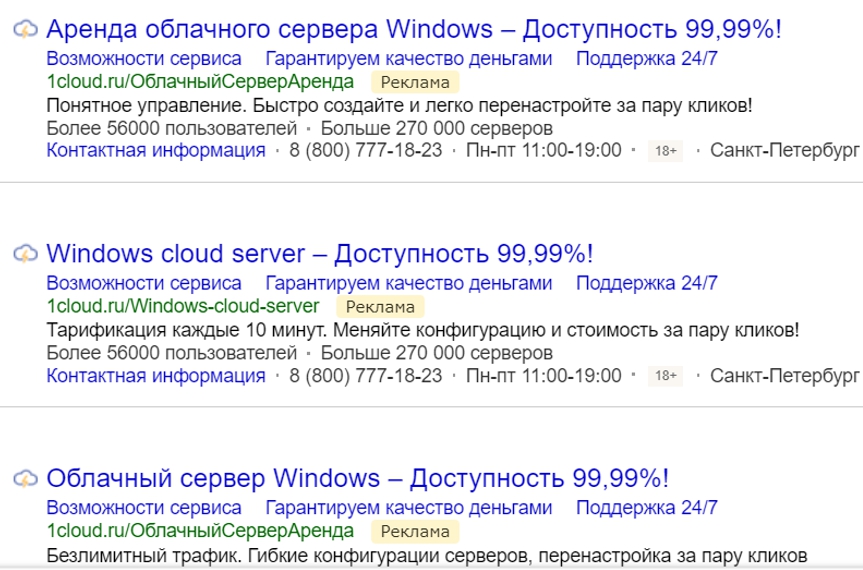863x570 pixels.
Task: Click 'Пн-пт 11:00-19:00' in 'Windows cloud server' ad
Action: pyautogui.click(x=544, y=375)
